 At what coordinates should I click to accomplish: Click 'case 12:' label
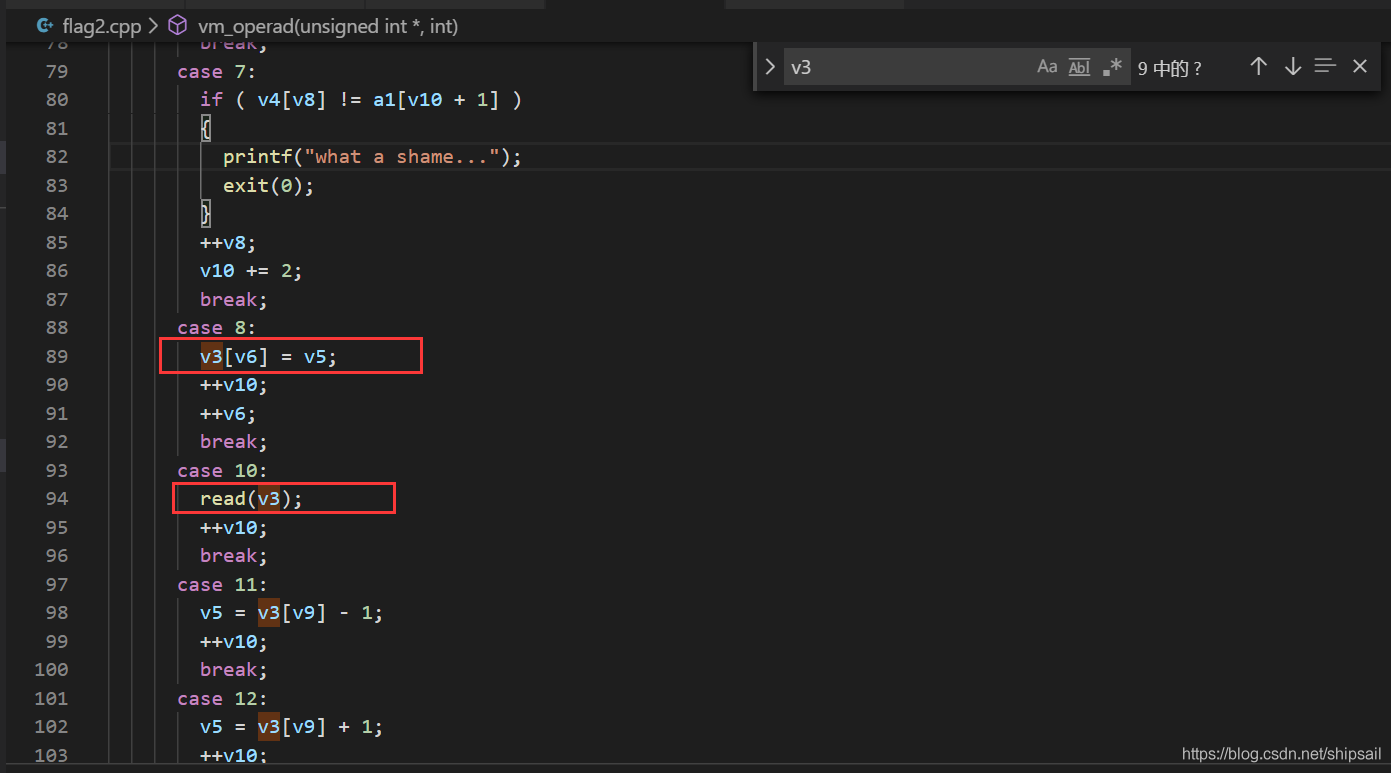pos(223,698)
